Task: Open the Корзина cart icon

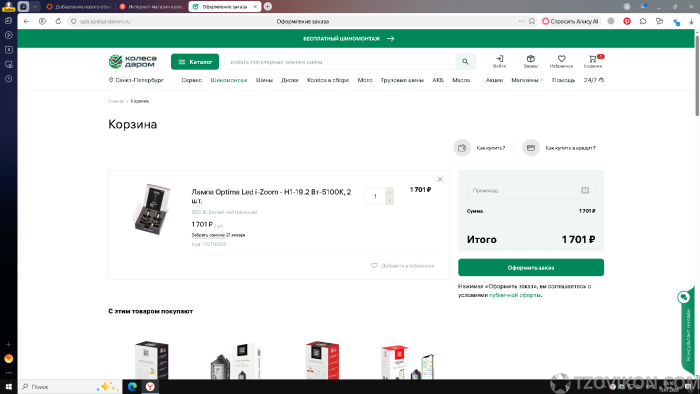Action: pyautogui.click(x=593, y=61)
